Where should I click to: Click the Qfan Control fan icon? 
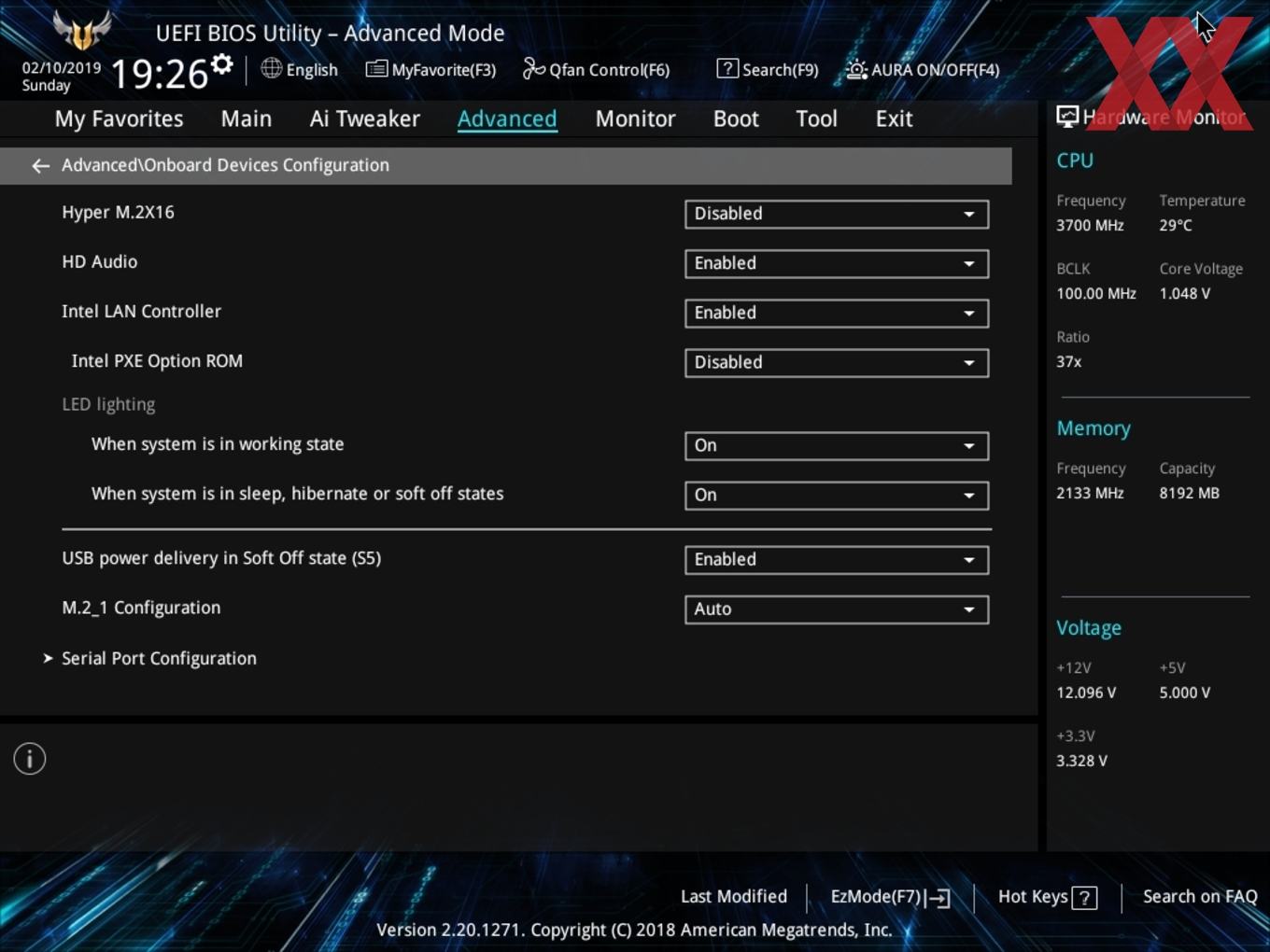tap(533, 68)
